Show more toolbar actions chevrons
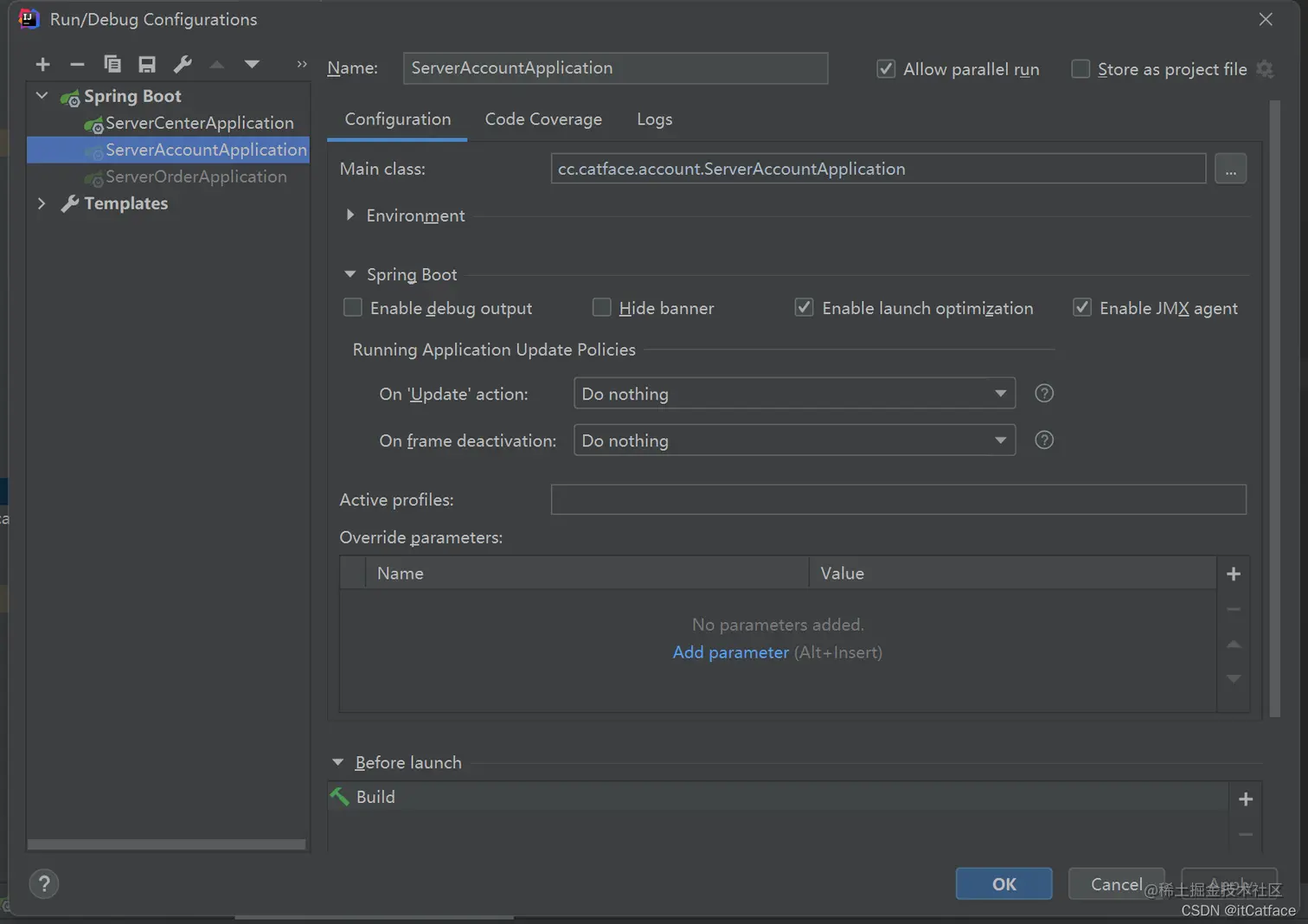Viewport: 1308px width, 924px height. (x=302, y=64)
